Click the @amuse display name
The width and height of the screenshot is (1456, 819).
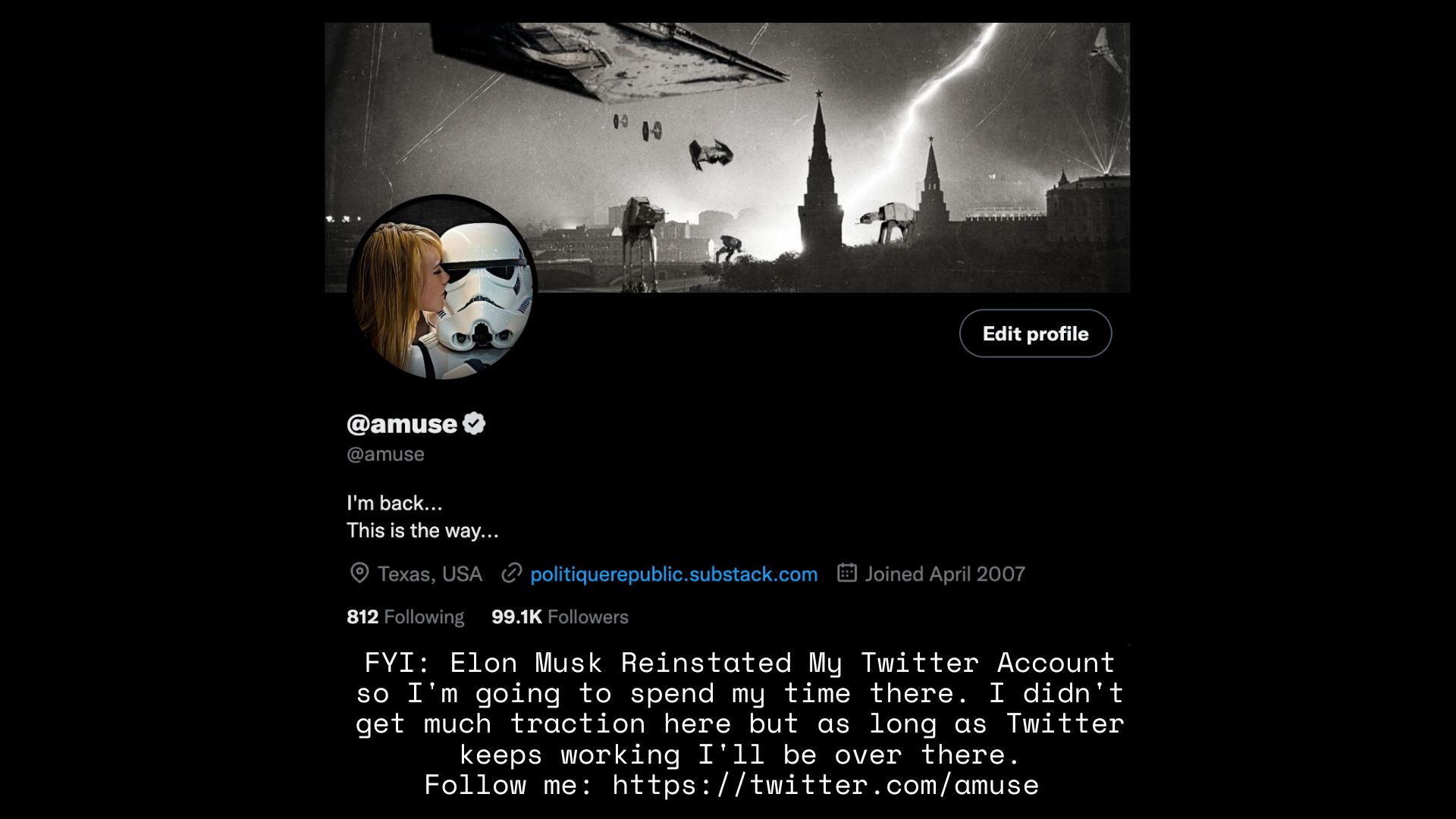(402, 424)
